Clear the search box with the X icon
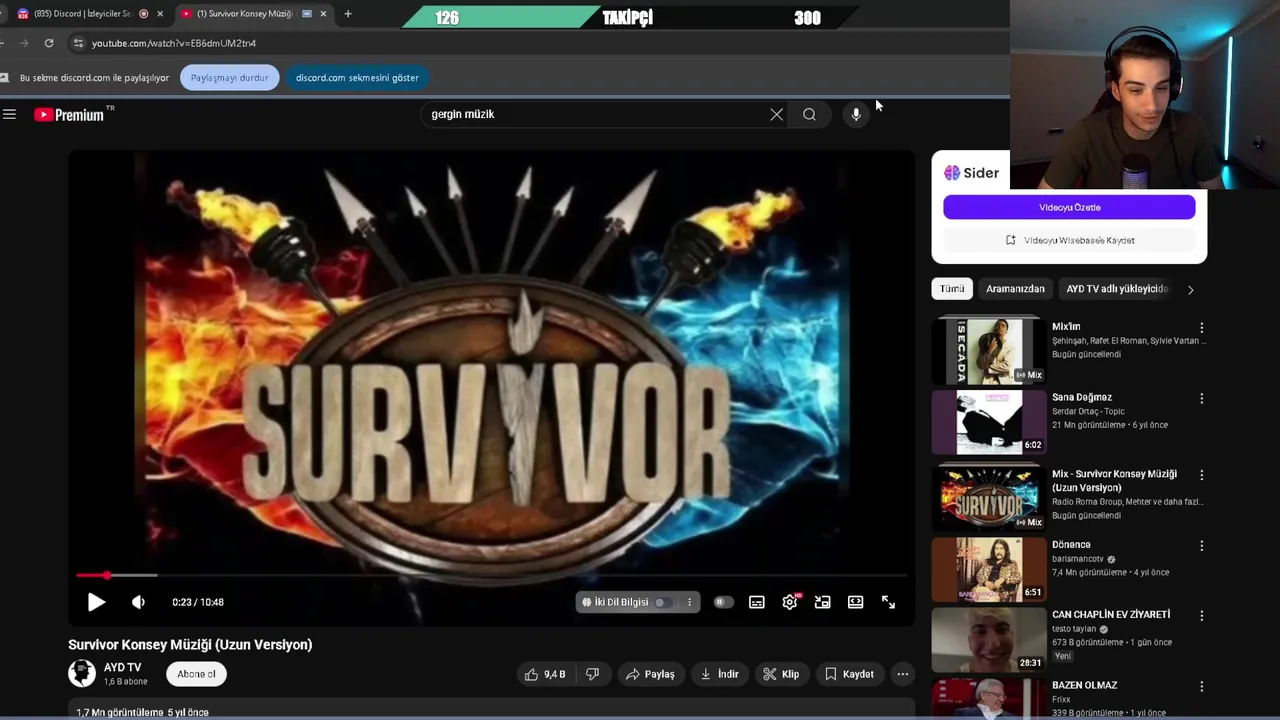Screen dimensions: 1280x720 coord(776,114)
